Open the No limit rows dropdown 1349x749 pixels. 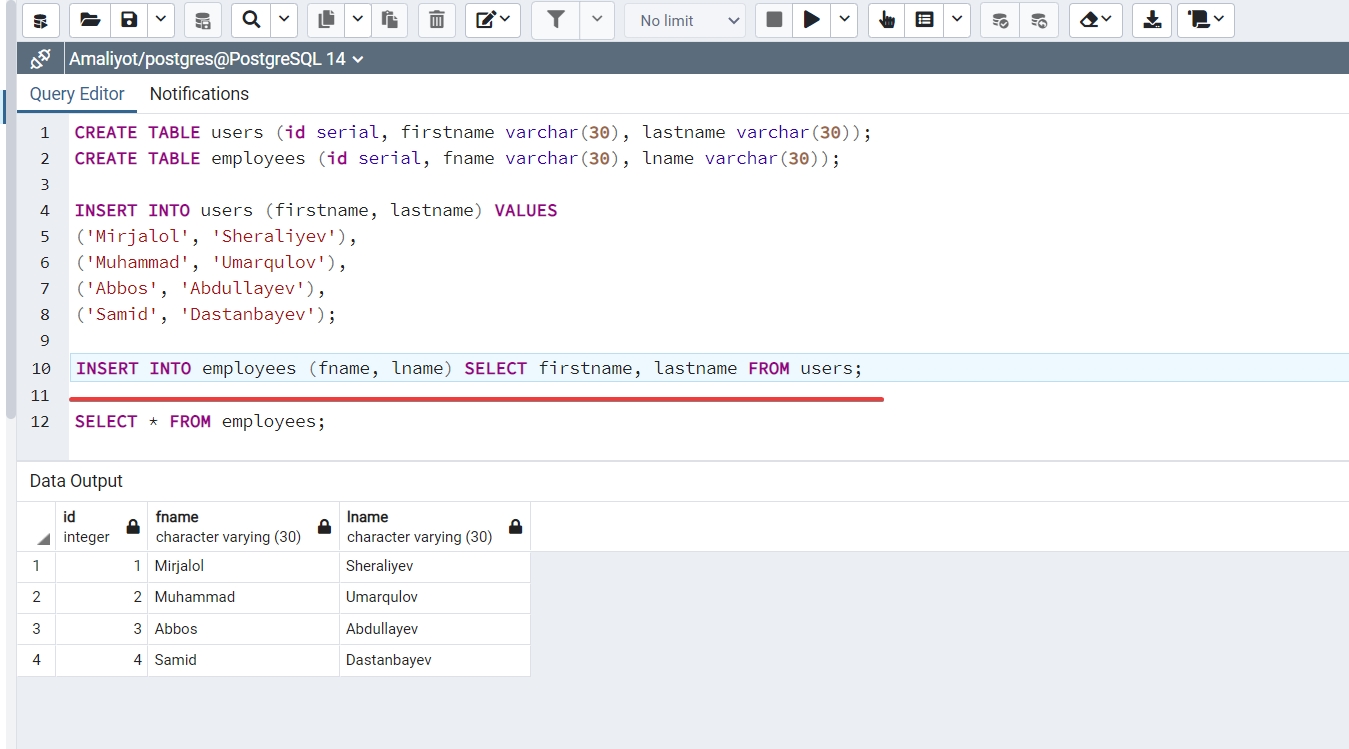(688, 20)
